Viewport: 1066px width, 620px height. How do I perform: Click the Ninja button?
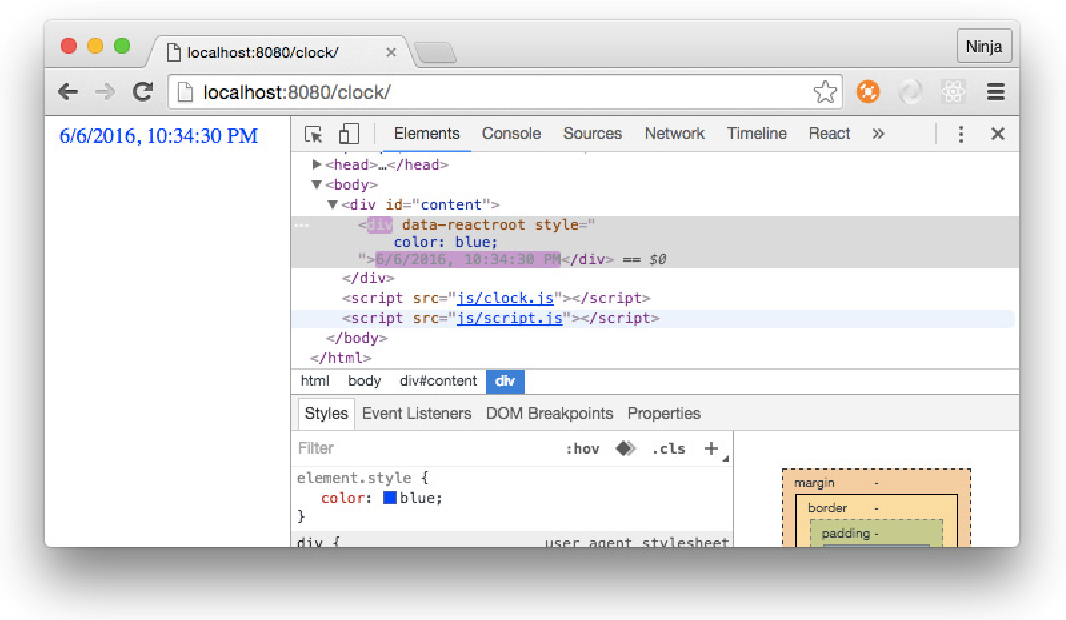tap(984, 45)
